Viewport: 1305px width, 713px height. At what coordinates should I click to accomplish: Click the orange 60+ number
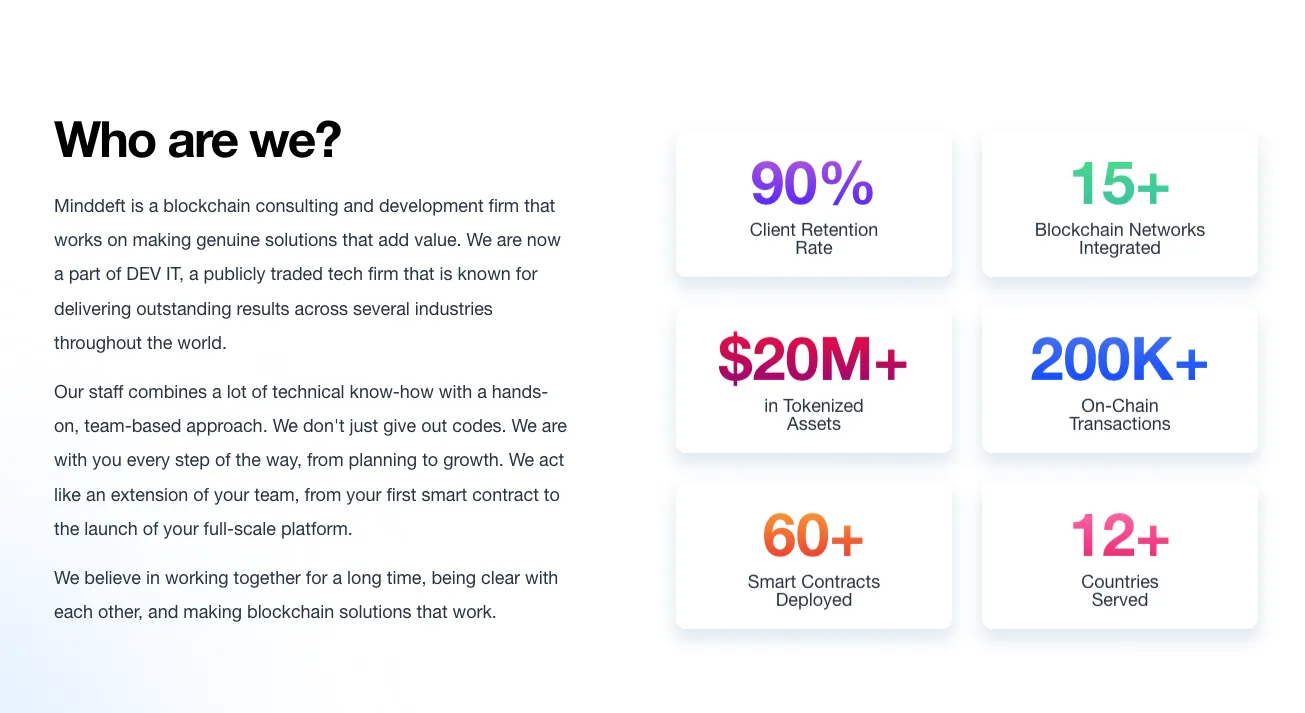pos(813,536)
